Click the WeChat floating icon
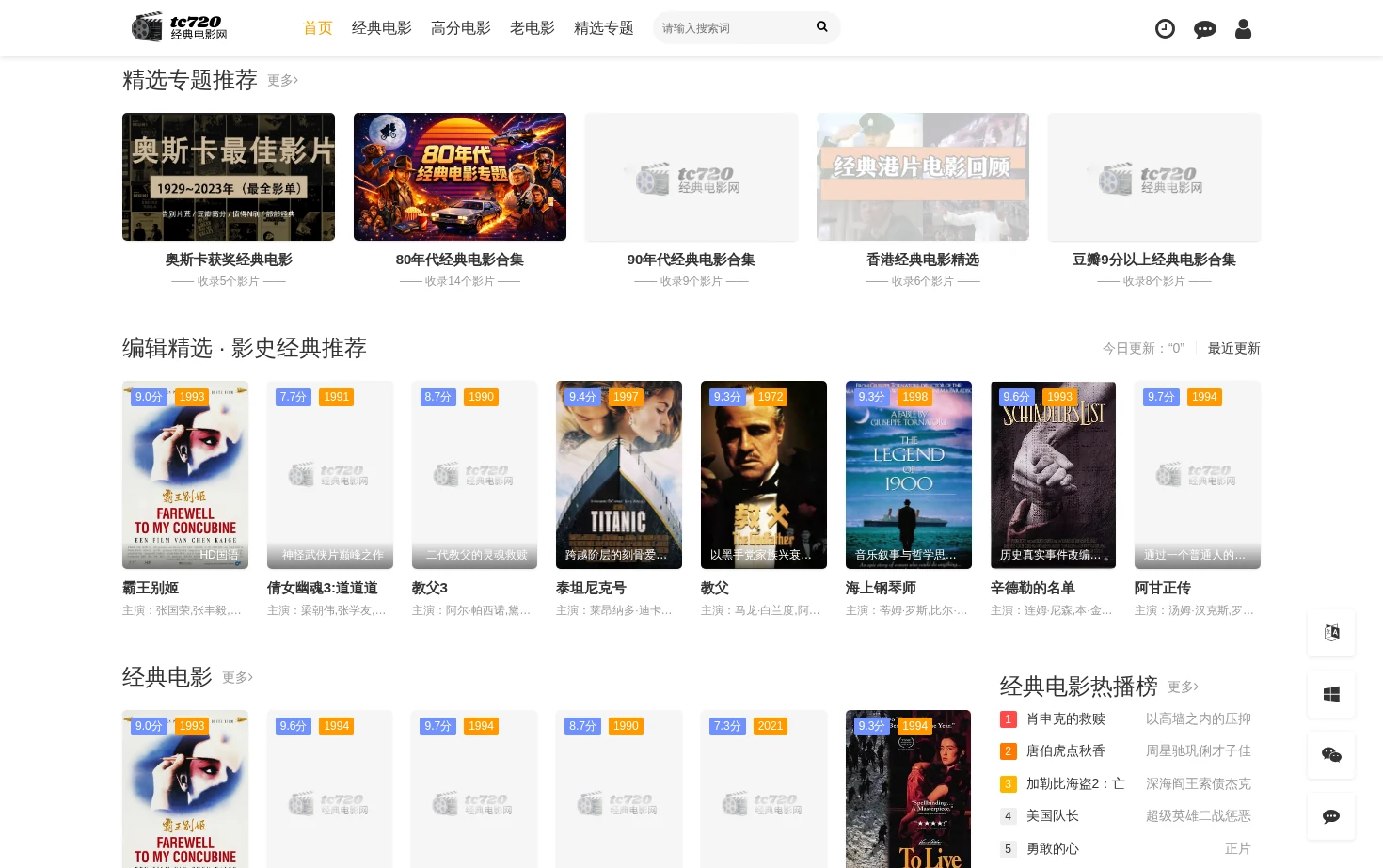This screenshot has width=1383, height=868. point(1331,755)
